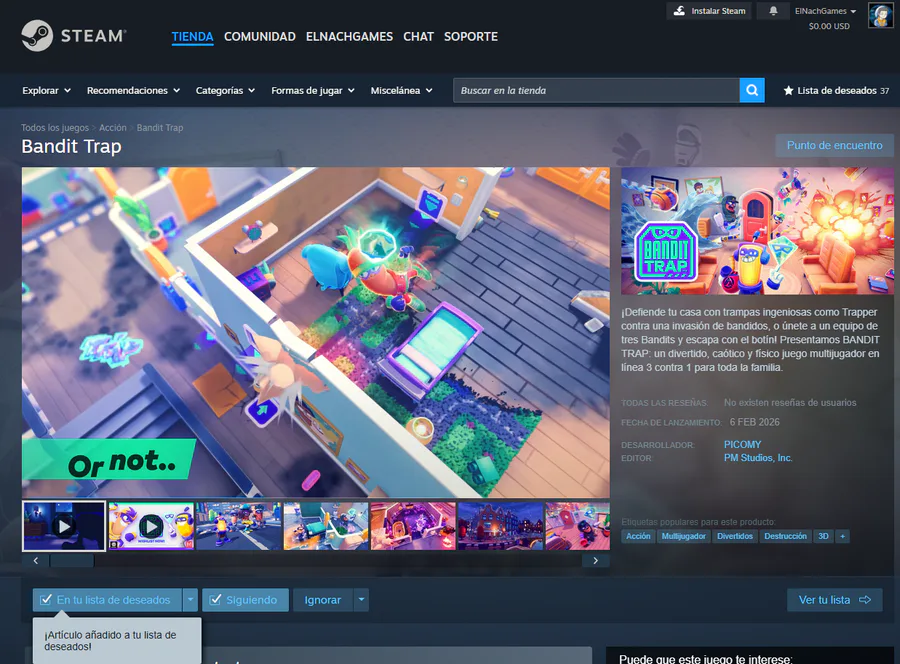Image resolution: width=900 pixels, height=664 pixels.
Task: Go to SOPORTE
Action: [x=471, y=37]
